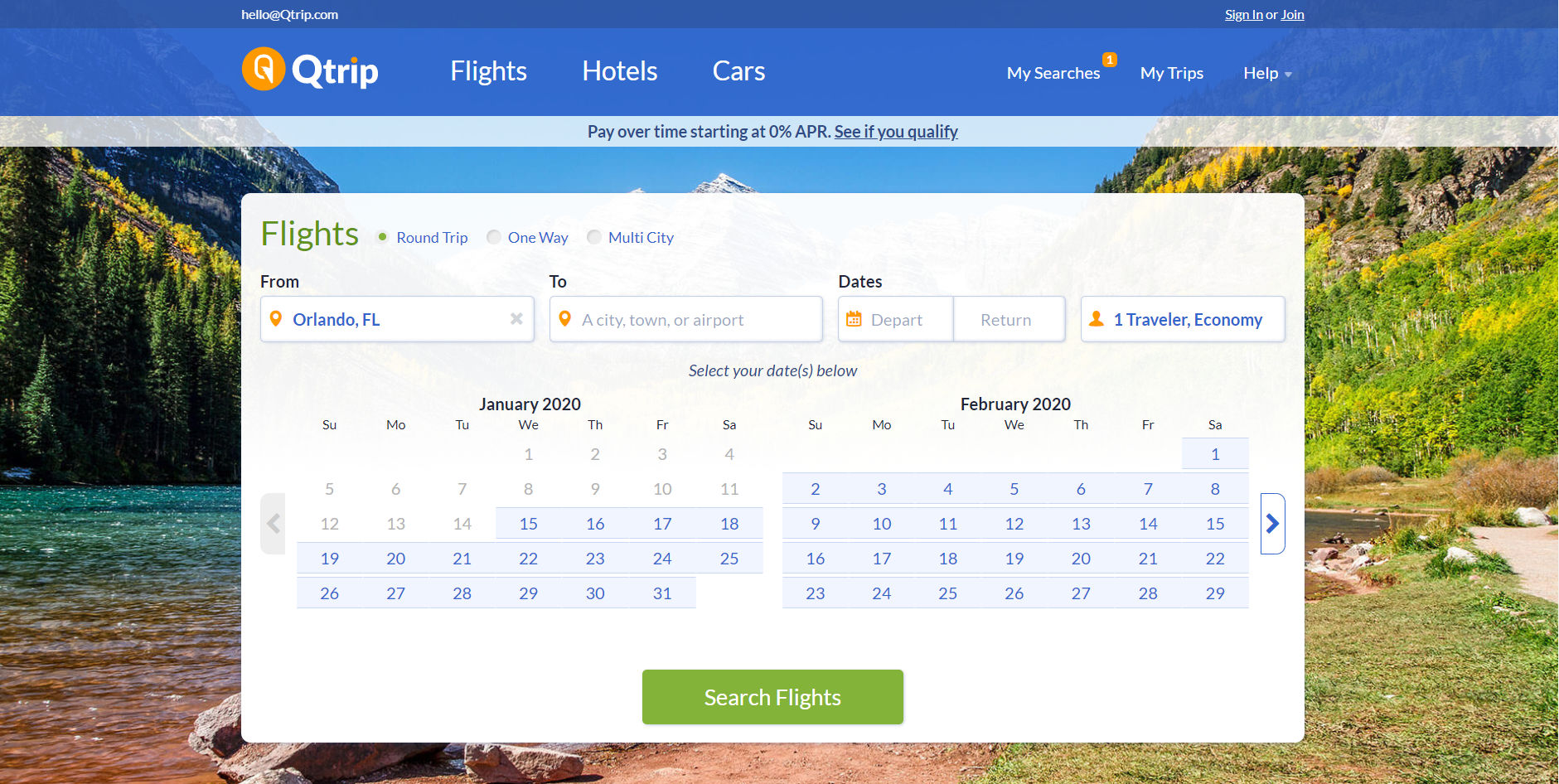Screen dimensions: 1559x784
Task: Click the Qtrip logo
Action: [x=310, y=70]
